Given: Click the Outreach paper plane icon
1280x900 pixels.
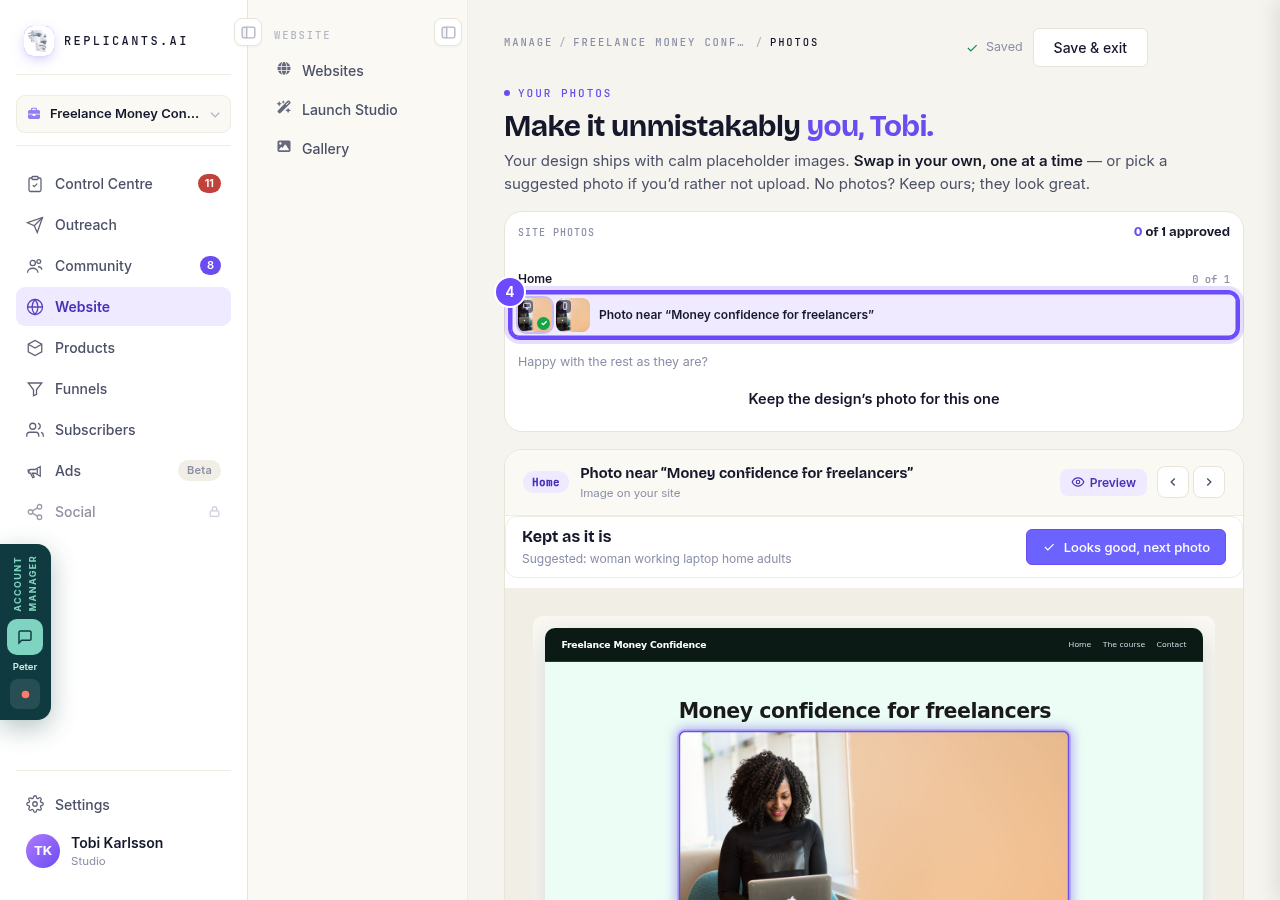Looking at the screenshot, I should [35, 225].
